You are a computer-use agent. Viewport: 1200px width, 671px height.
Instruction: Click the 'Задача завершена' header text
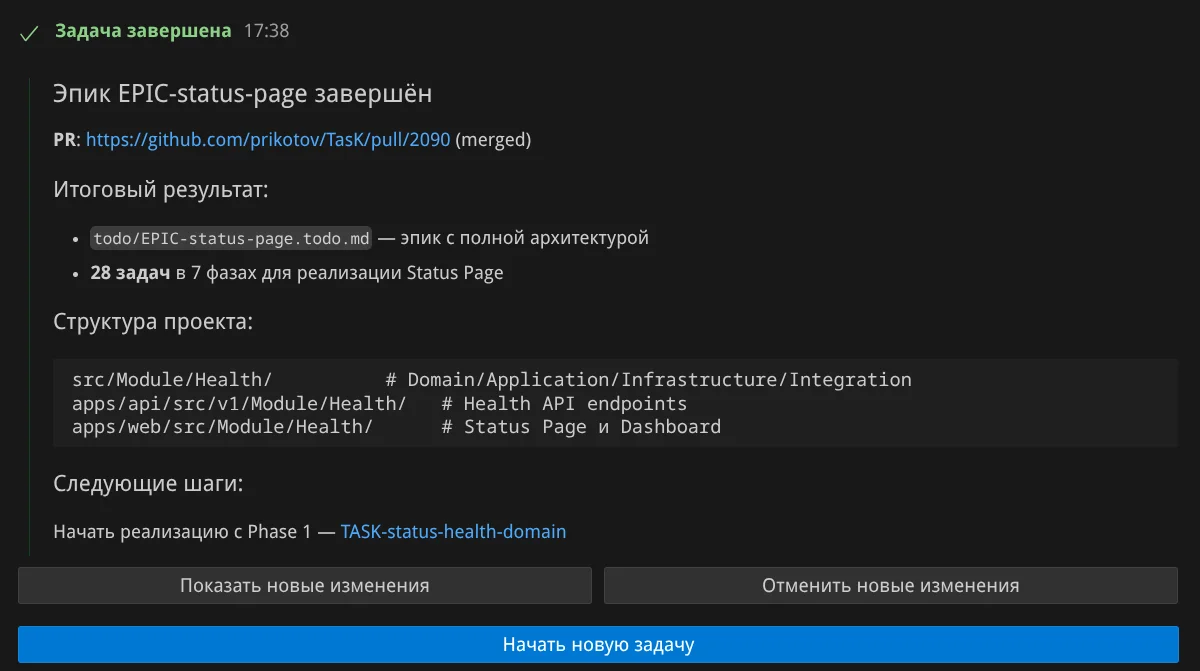[x=143, y=31]
